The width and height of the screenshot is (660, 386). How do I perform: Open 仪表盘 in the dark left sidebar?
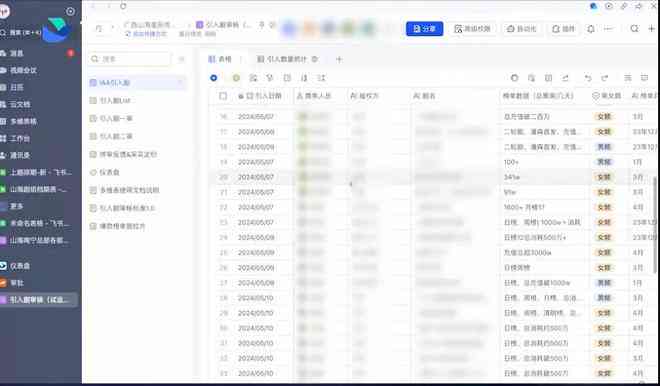click(20, 266)
